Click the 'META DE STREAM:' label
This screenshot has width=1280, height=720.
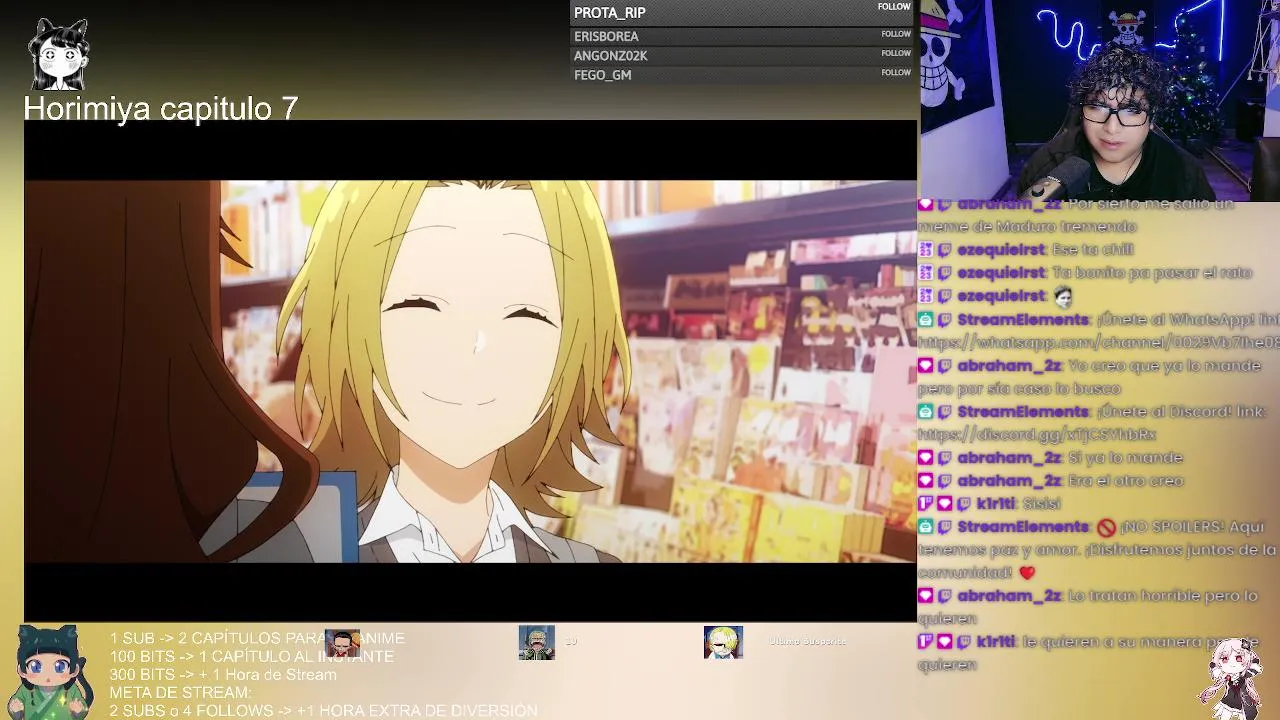coord(180,692)
